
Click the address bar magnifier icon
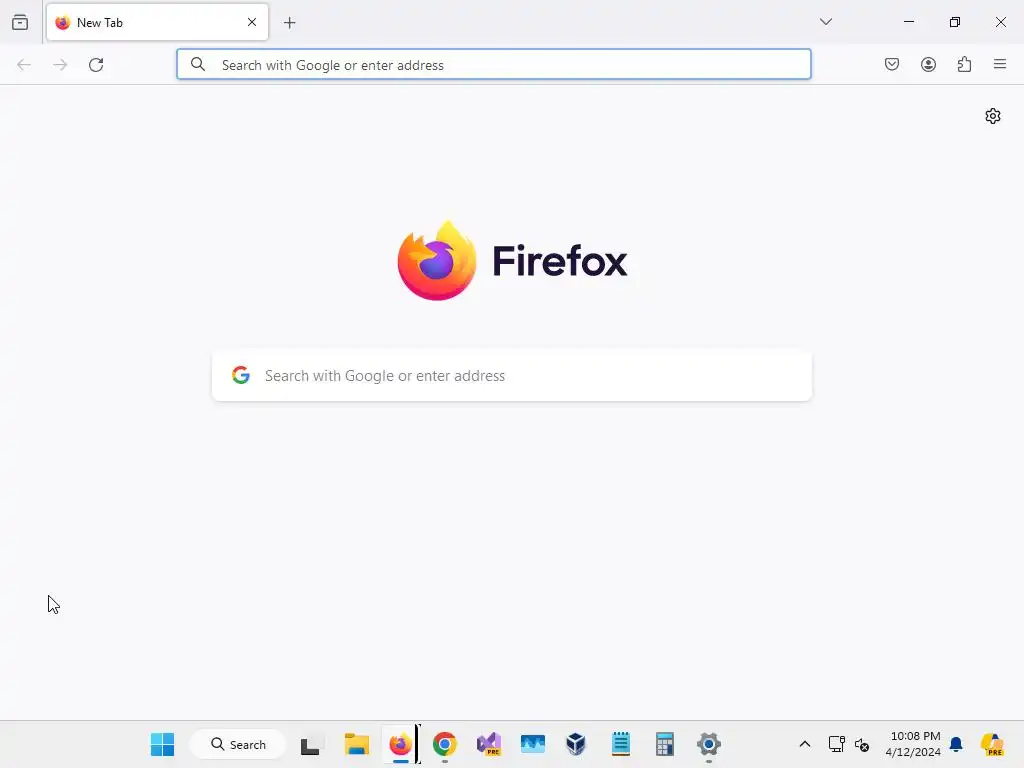pyautogui.click(x=198, y=64)
